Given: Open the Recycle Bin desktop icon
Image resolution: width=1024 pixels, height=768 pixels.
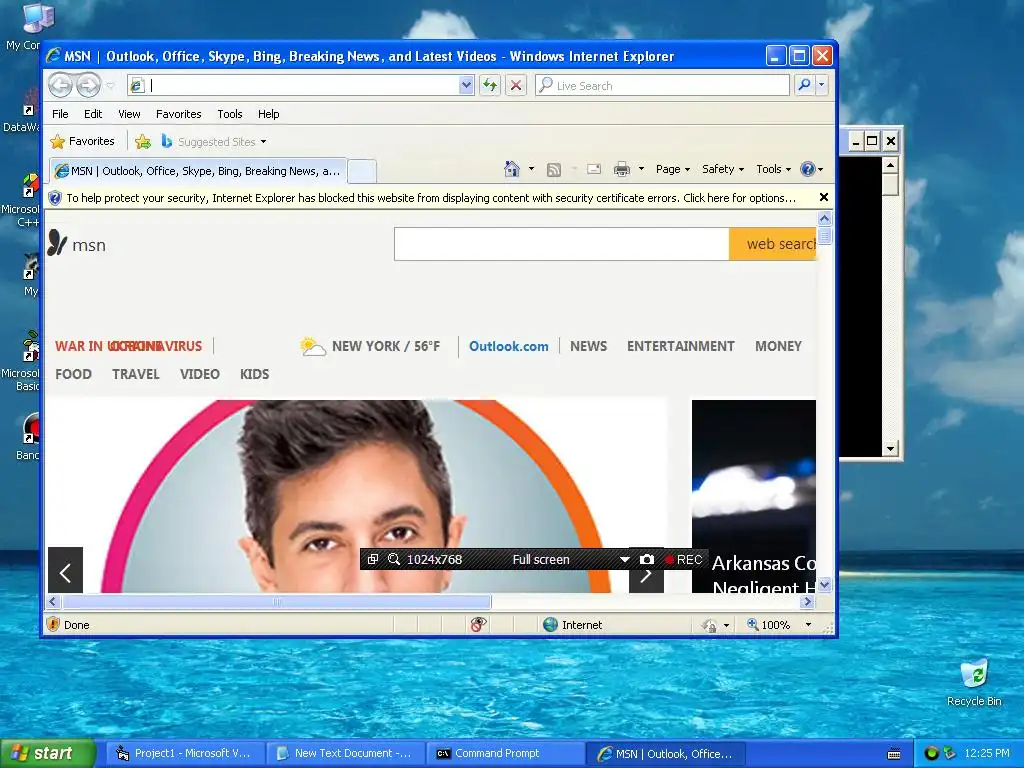Looking at the screenshot, I should (974, 683).
